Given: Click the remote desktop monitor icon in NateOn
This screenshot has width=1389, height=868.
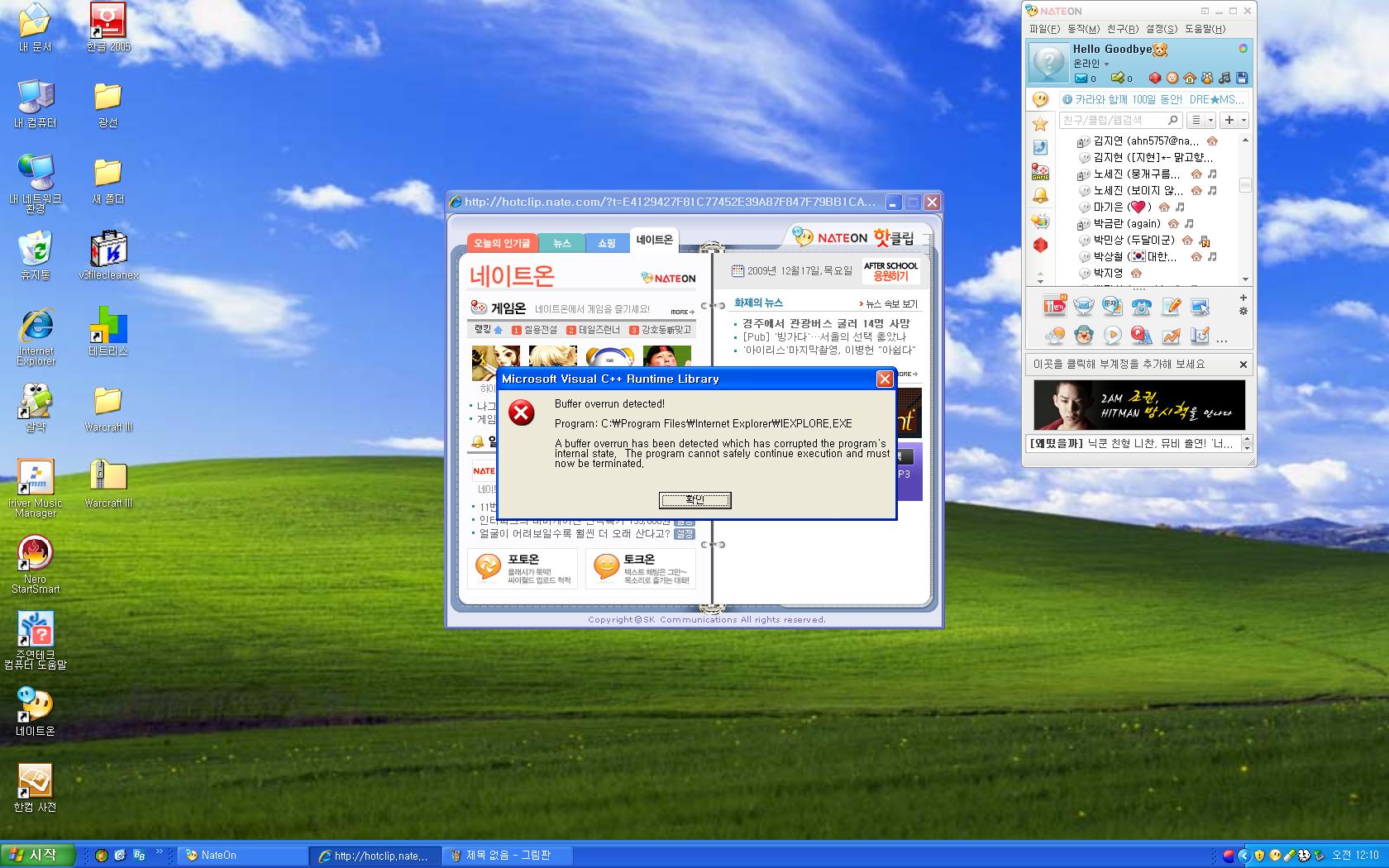Looking at the screenshot, I should click(1200, 307).
